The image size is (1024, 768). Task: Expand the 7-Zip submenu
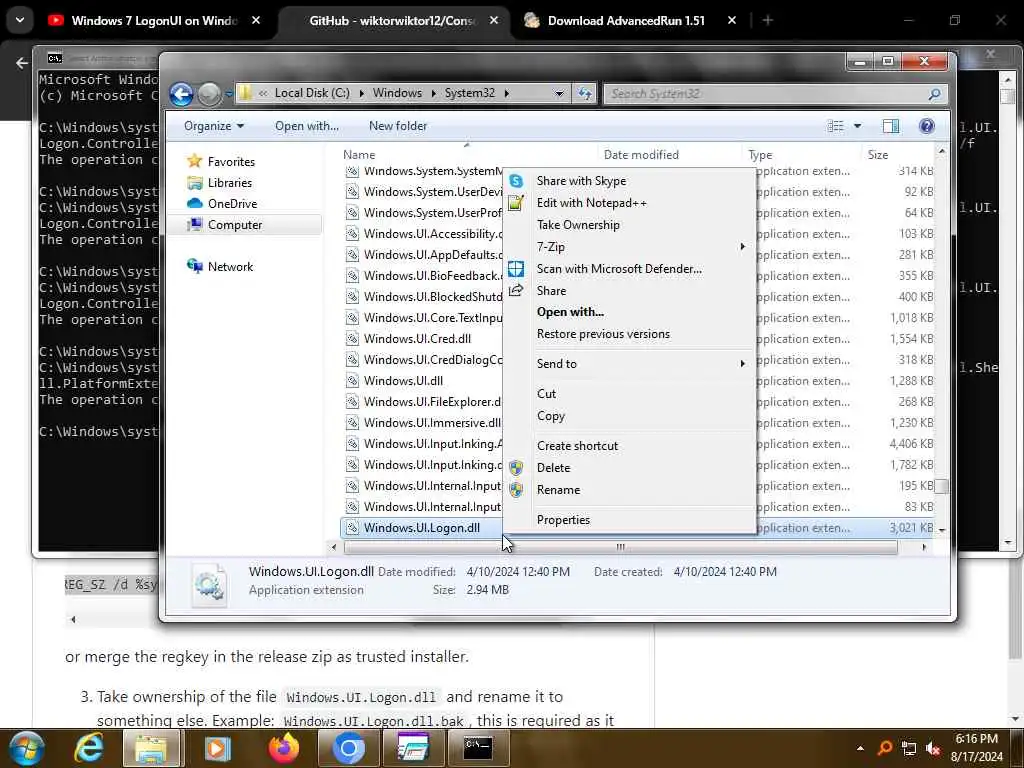[x=742, y=247]
